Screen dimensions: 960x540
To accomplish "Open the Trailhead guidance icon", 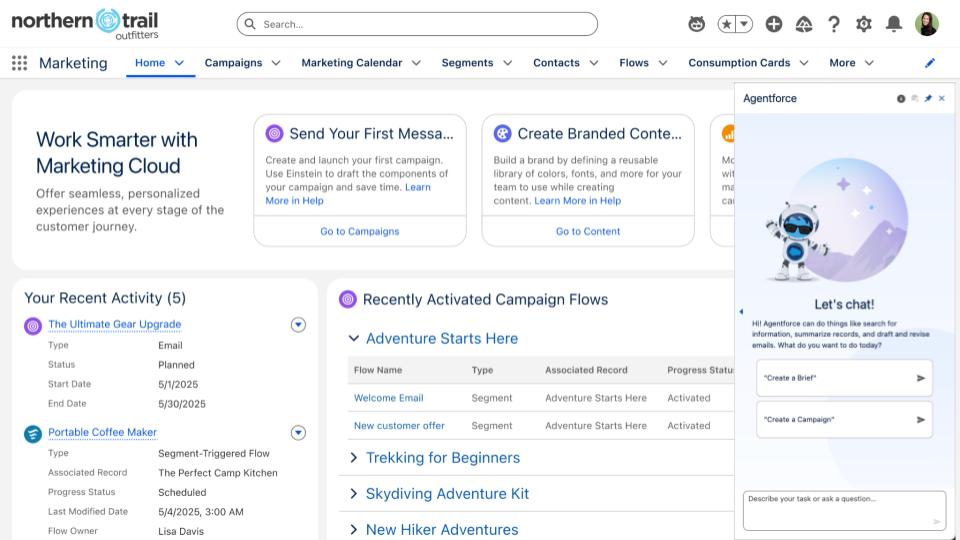I will (x=803, y=24).
